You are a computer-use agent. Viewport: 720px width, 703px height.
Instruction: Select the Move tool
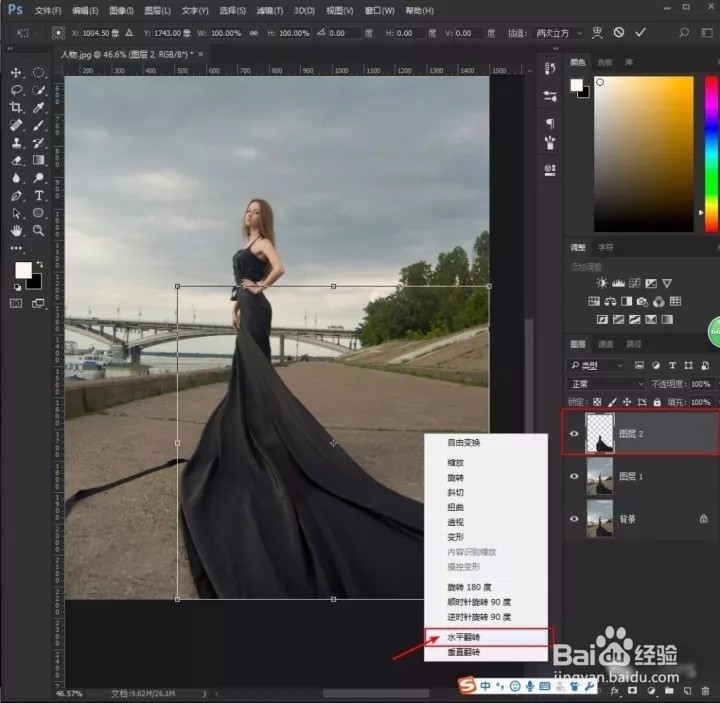coord(16,73)
